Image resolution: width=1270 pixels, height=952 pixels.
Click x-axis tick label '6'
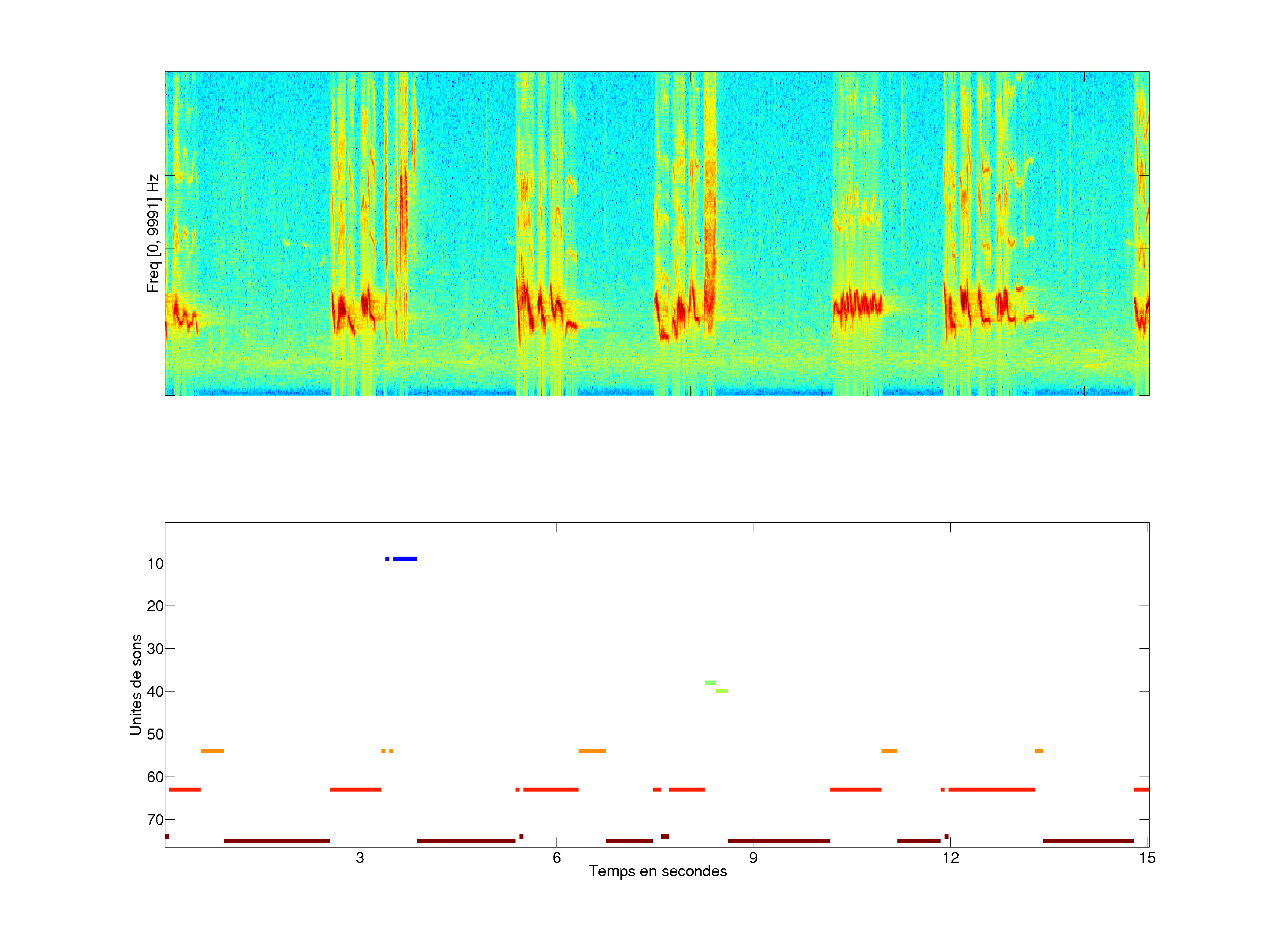[x=557, y=858]
